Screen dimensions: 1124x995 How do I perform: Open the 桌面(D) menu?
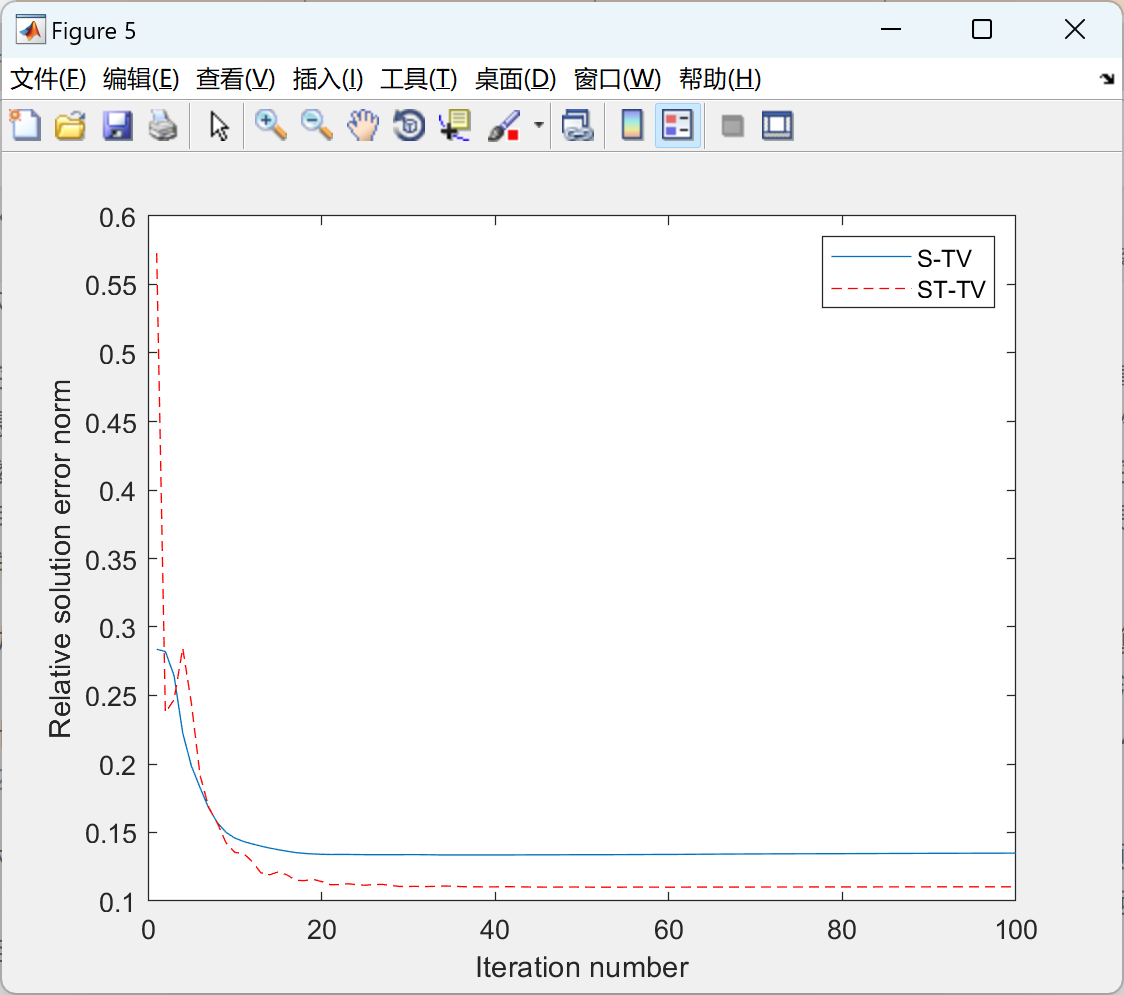[515, 79]
